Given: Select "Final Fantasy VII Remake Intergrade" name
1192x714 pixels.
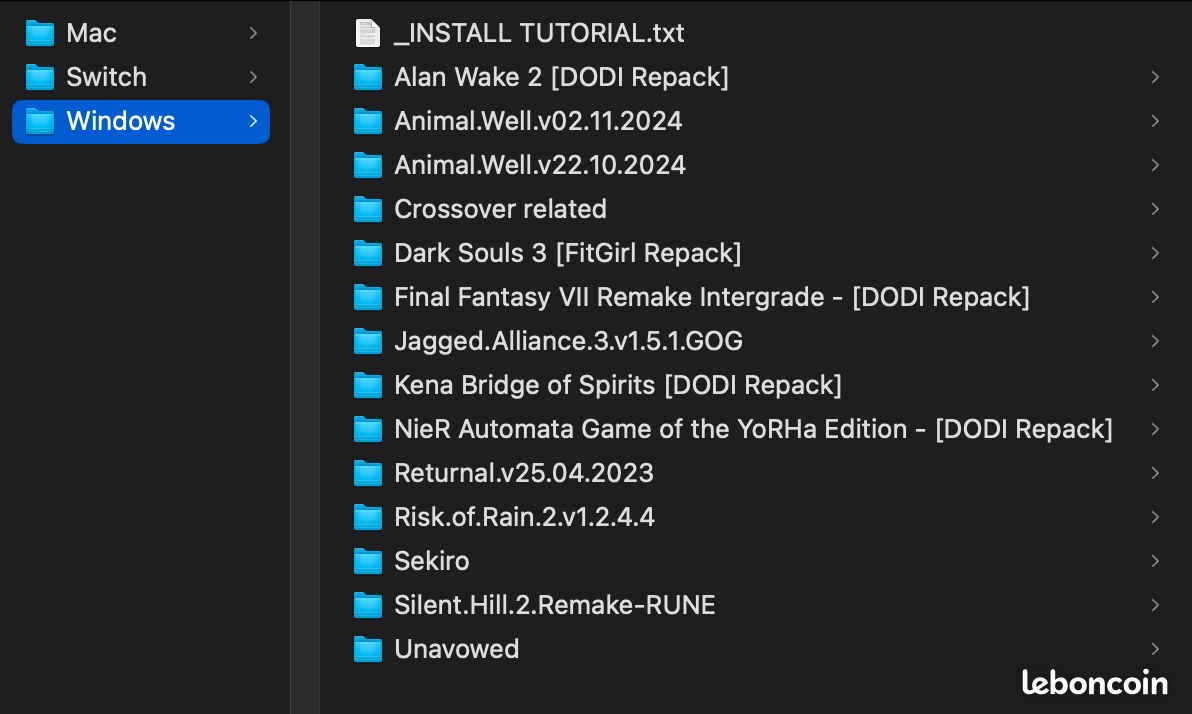Looking at the screenshot, I should coord(609,297).
